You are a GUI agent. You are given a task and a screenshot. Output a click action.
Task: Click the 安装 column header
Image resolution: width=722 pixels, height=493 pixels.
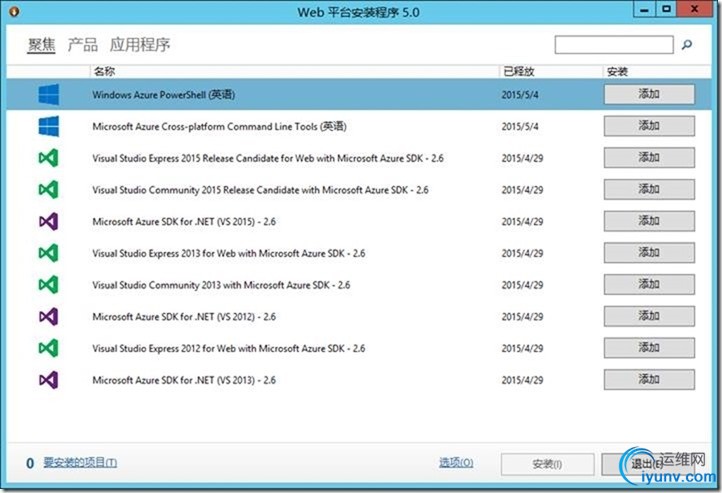click(x=657, y=71)
